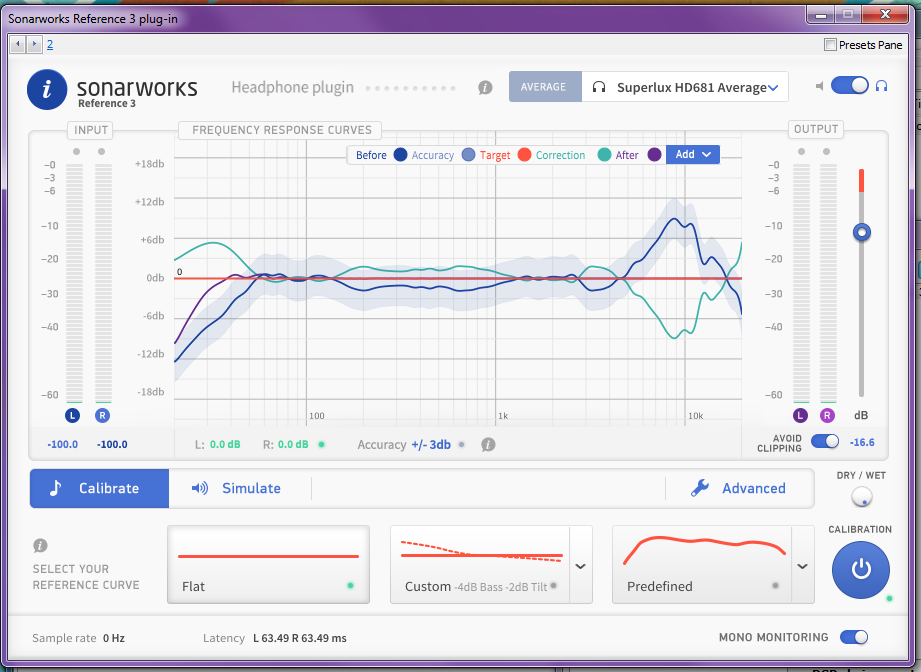Expand the Predefined curve dropdown arrow
The height and width of the screenshot is (672, 921).
click(802, 566)
